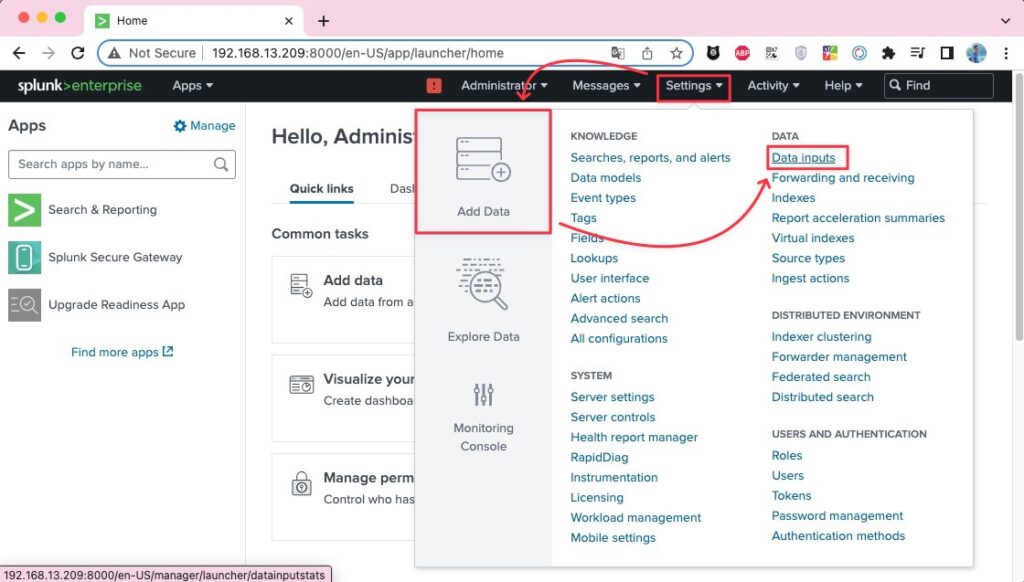Image resolution: width=1024 pixels, height=582 pixels.
Task: Open a new browser tab
Action: [x=323, y=21]
